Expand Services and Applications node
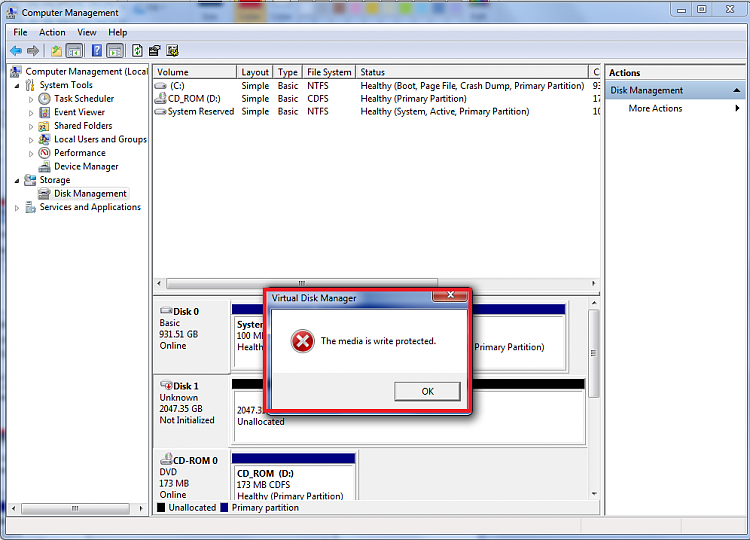The image size is (750, 540). point(17,208)
